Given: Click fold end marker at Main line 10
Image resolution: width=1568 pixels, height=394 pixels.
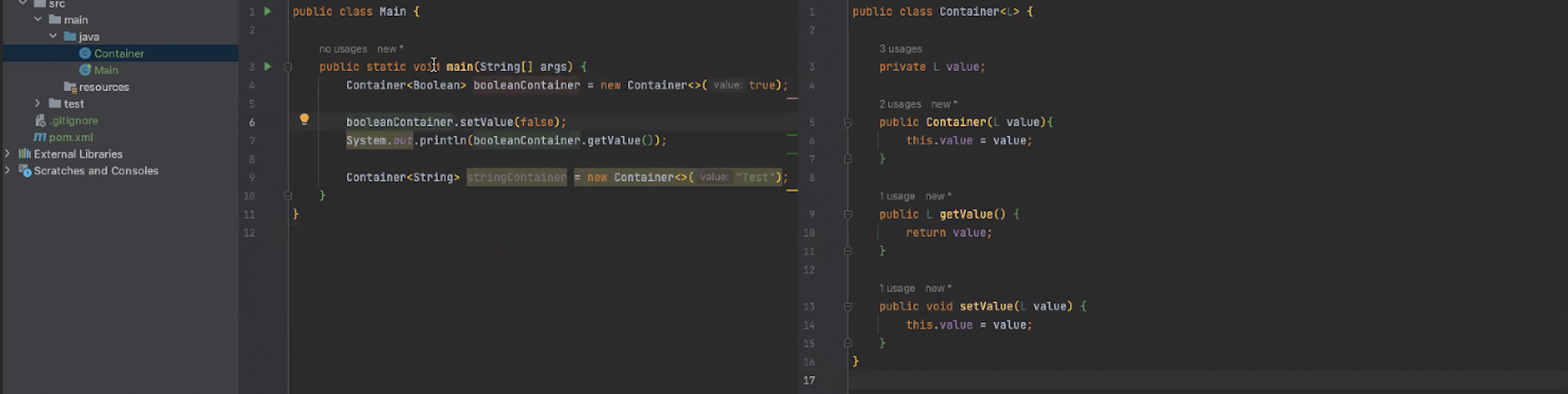Looking at the screenshot, I should [x=288, y=196].
